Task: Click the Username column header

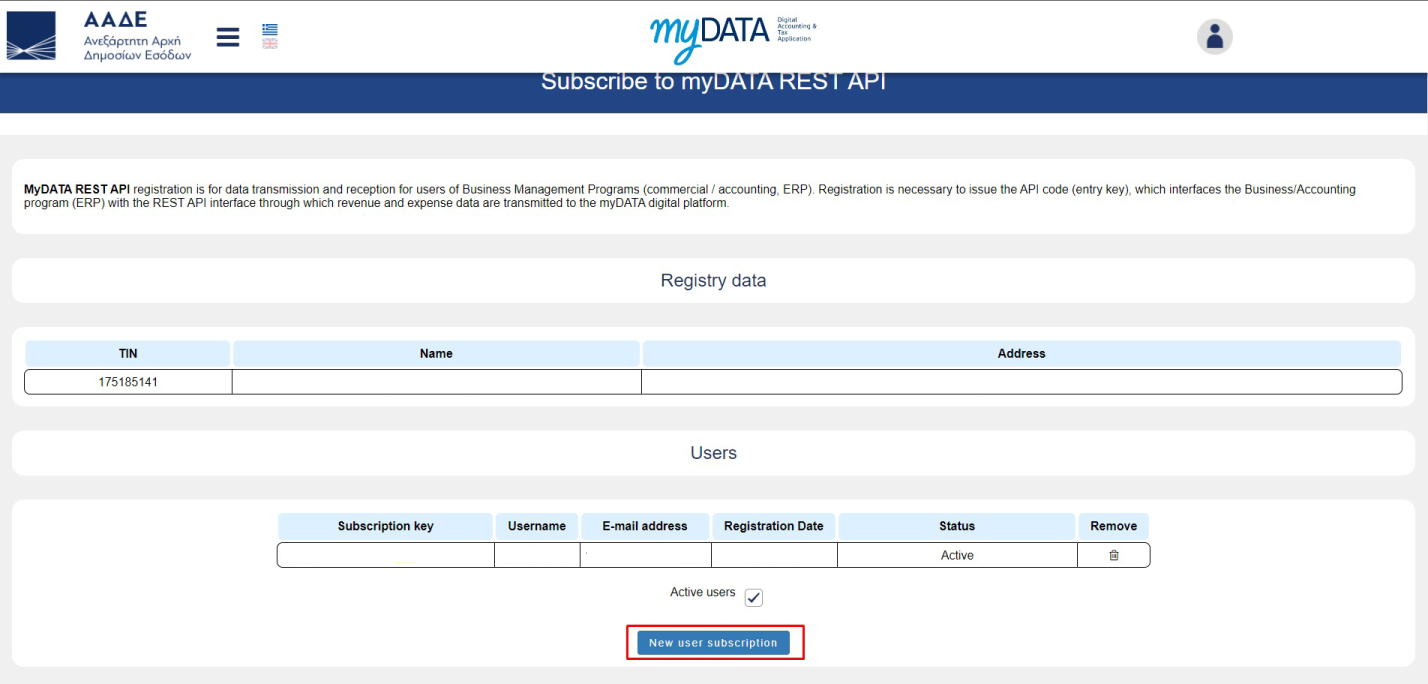Action: [x=537, y=526]
